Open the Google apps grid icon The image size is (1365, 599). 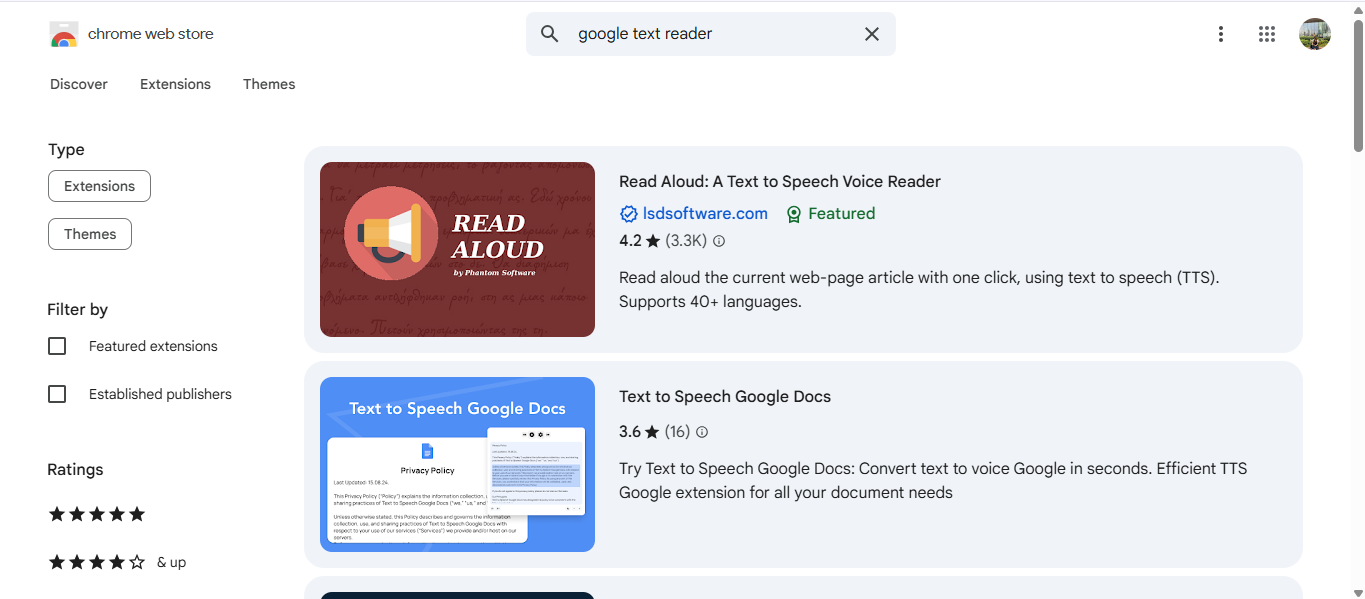click(1266, 33)
